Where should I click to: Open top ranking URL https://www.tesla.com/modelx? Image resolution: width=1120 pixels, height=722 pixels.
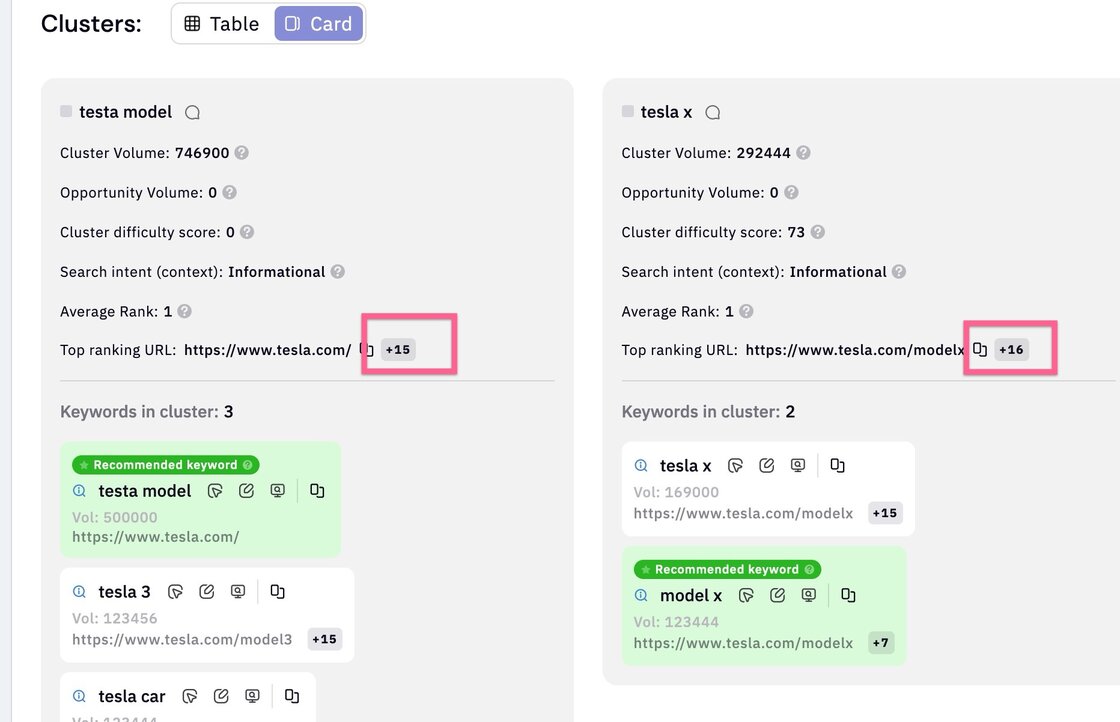click(855, 350)
